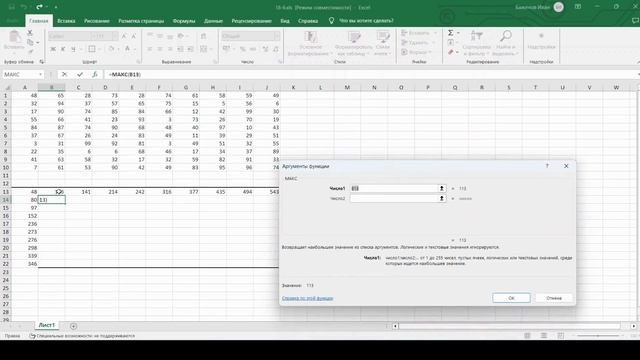The width and height of the screenshot is (640, 360).
Task: Switch to the Формулы ribbon tab
Action: (184, 20)
